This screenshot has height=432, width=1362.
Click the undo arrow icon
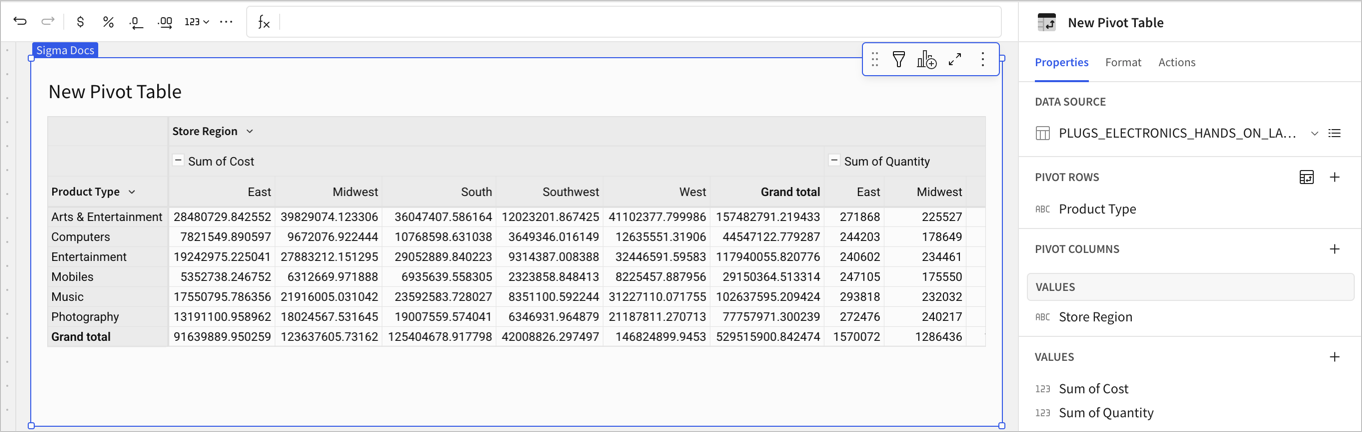click(x=20, y=21)
